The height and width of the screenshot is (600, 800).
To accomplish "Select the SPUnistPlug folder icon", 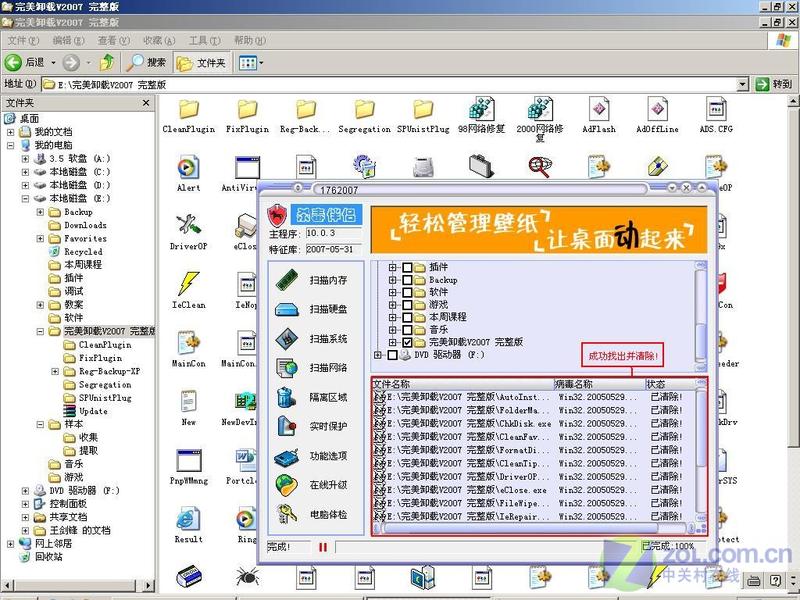I will pyautogui.click(x=423, y=109).
